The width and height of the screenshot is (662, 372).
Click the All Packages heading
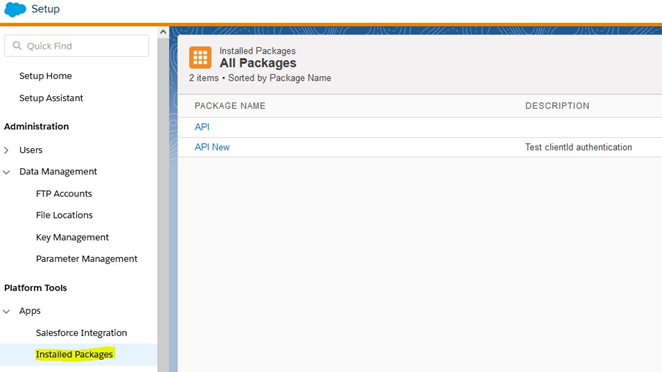(258, 63)
